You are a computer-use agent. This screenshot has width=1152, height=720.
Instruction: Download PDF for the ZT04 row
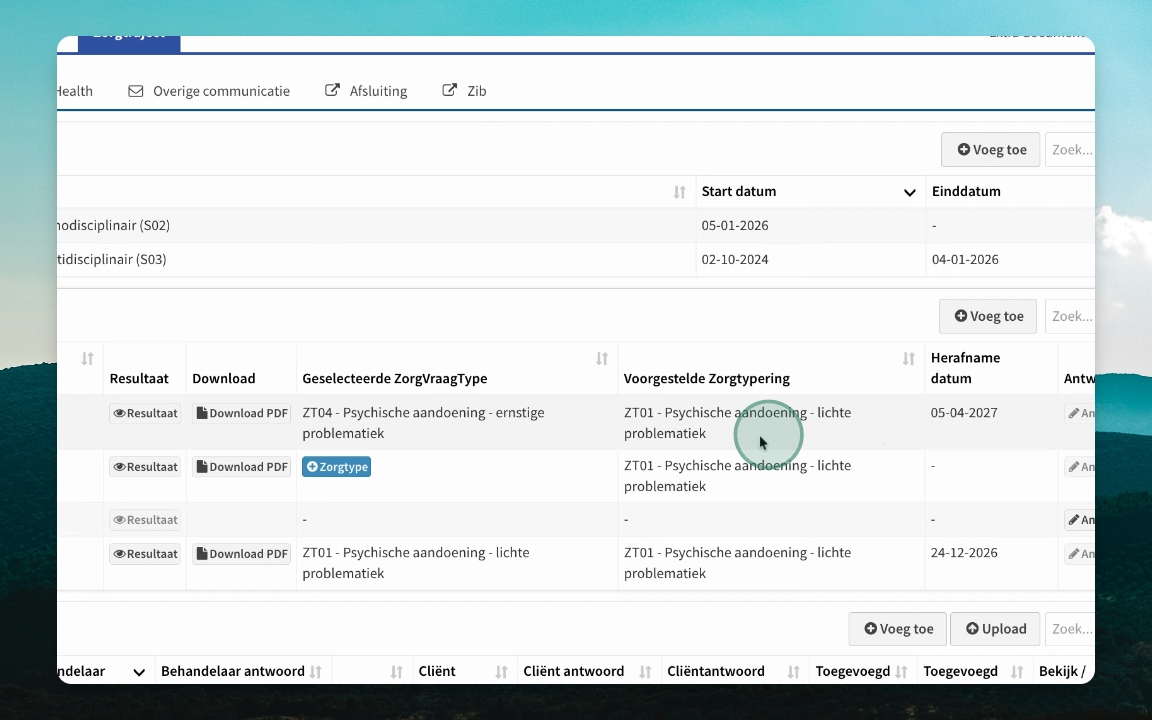tap(242, 413)
